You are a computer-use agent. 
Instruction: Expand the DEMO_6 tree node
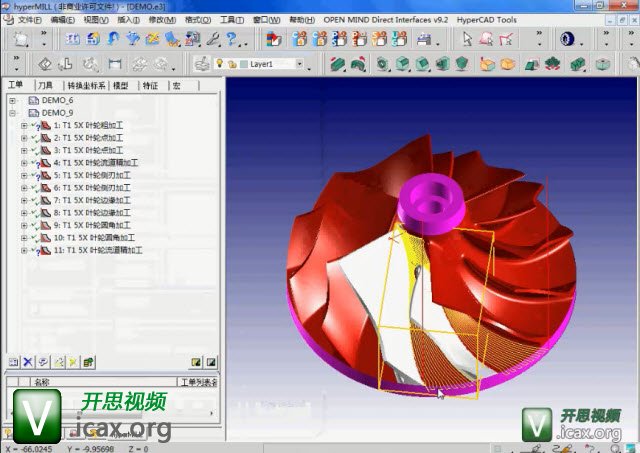pyautogui.click(x=12, y=101)
